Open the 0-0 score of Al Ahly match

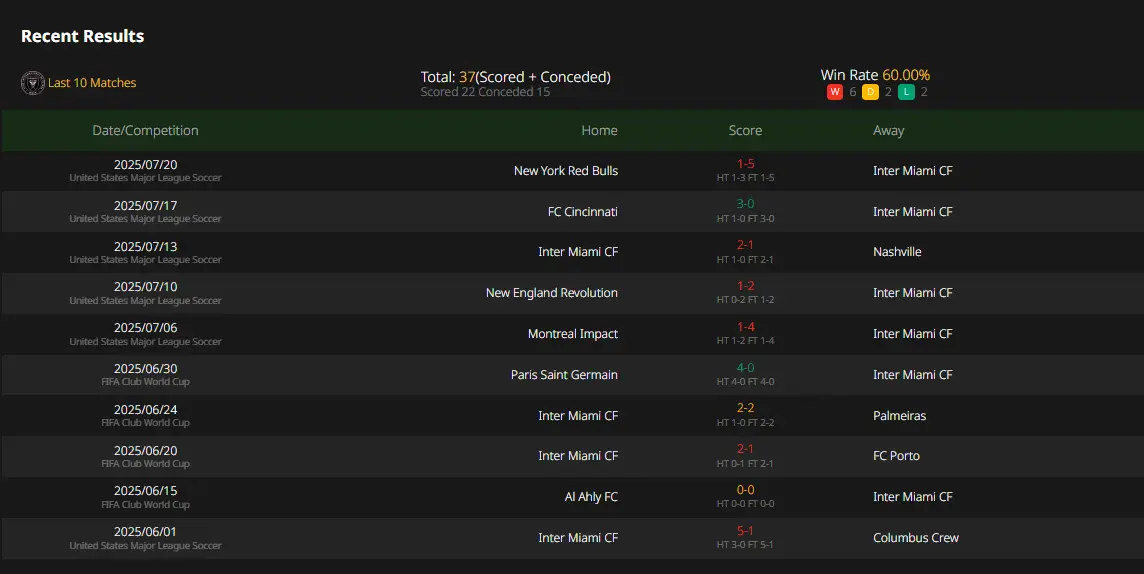click(x=745, y=489)
